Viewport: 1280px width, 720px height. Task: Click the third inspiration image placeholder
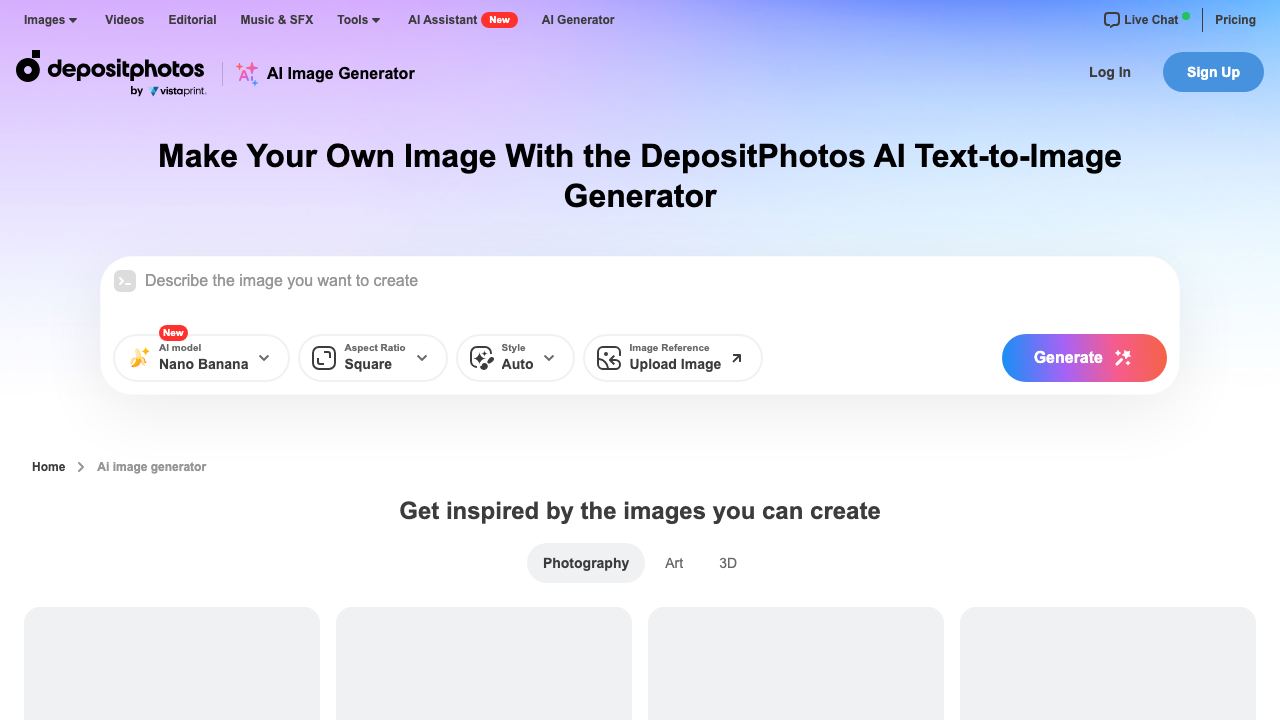[x=796, y=663]
